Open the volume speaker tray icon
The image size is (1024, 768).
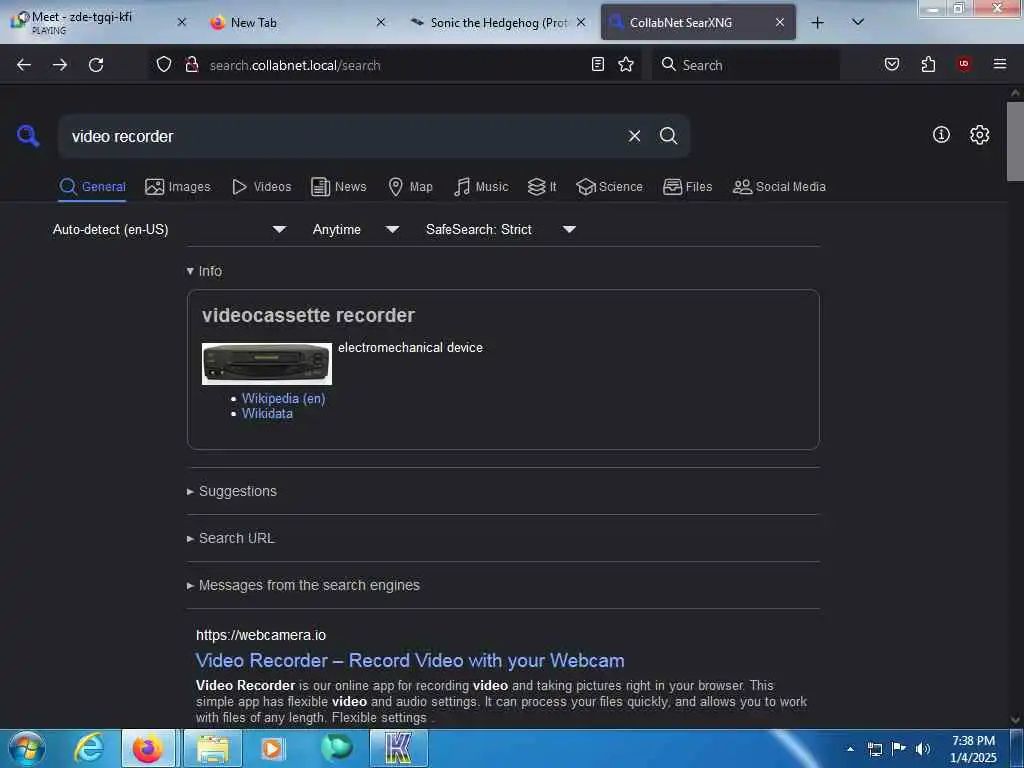click(923, 748)
